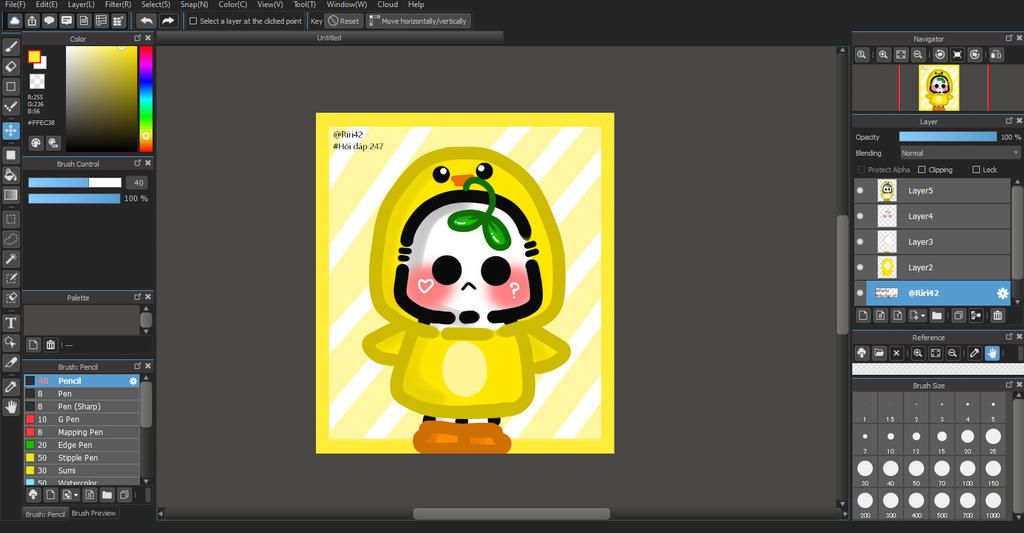The height and width of the screenshot is (533, 1024).
Task: Pick the rectangular Select tool
Action: click(11, 219)
